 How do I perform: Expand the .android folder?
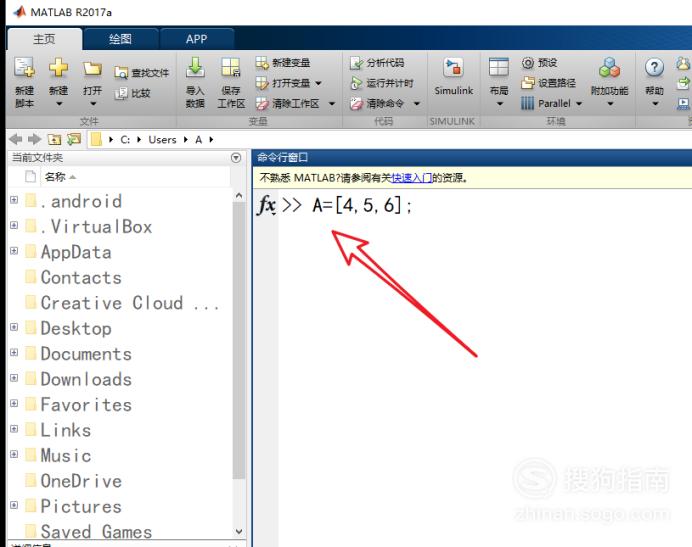tap(14, 200)
